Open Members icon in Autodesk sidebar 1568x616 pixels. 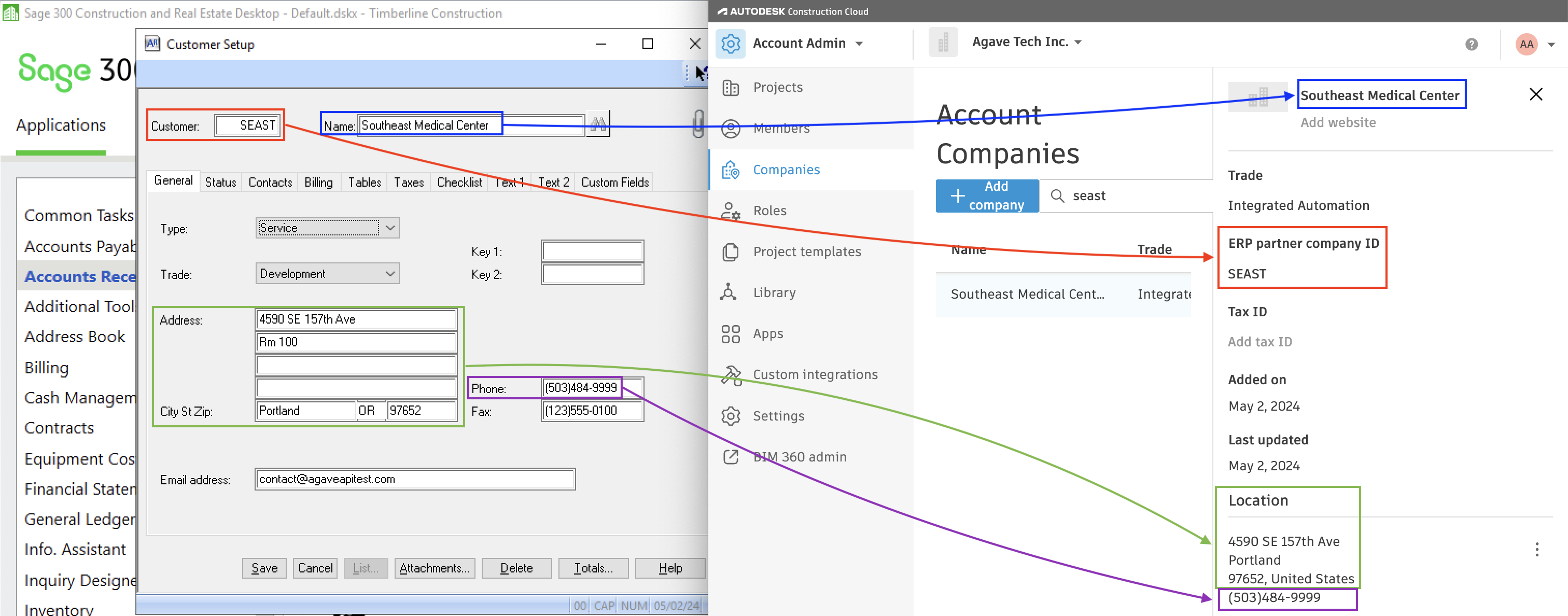pos(731,129)
